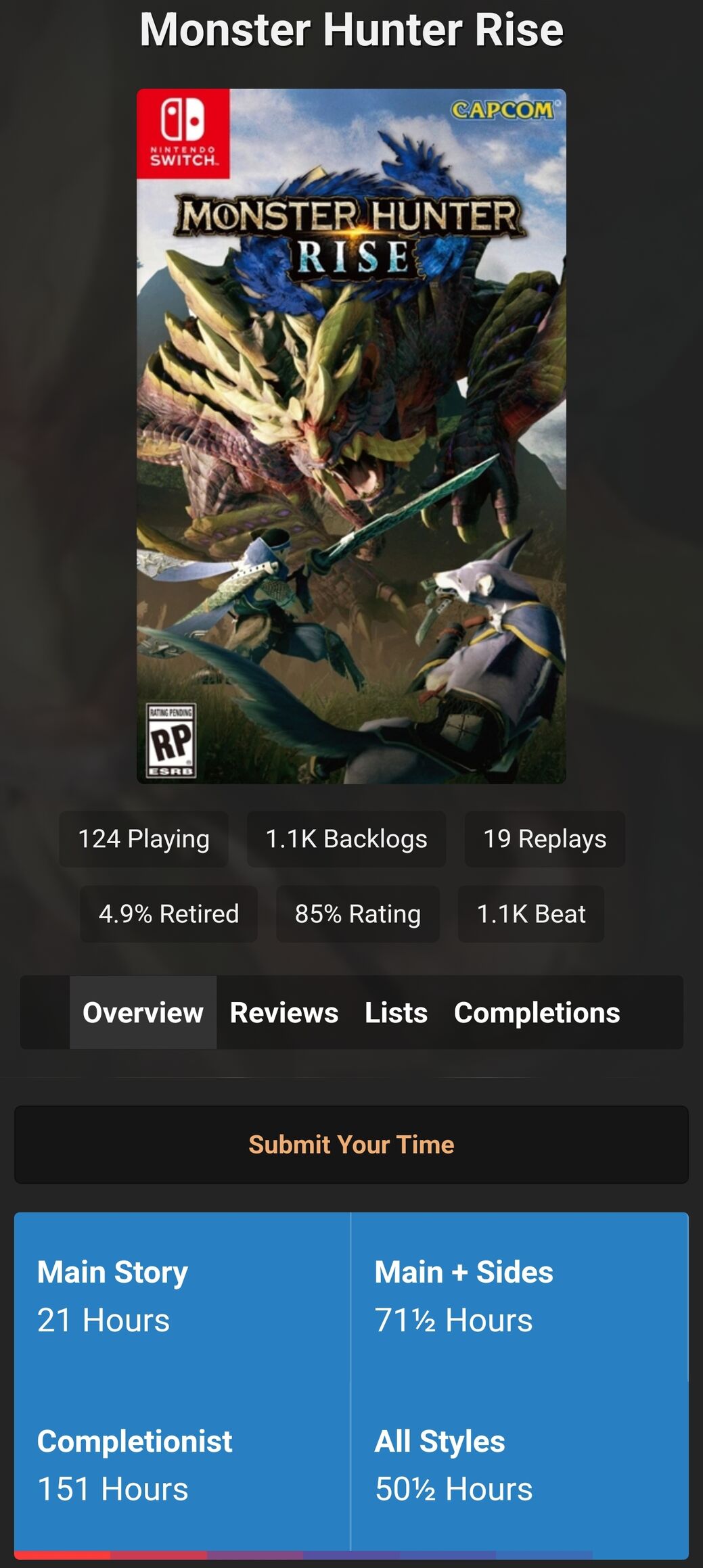Select the 19 Replays stat chip
The width and height of the screenshot is (703, 1568).
coord(545,839)
